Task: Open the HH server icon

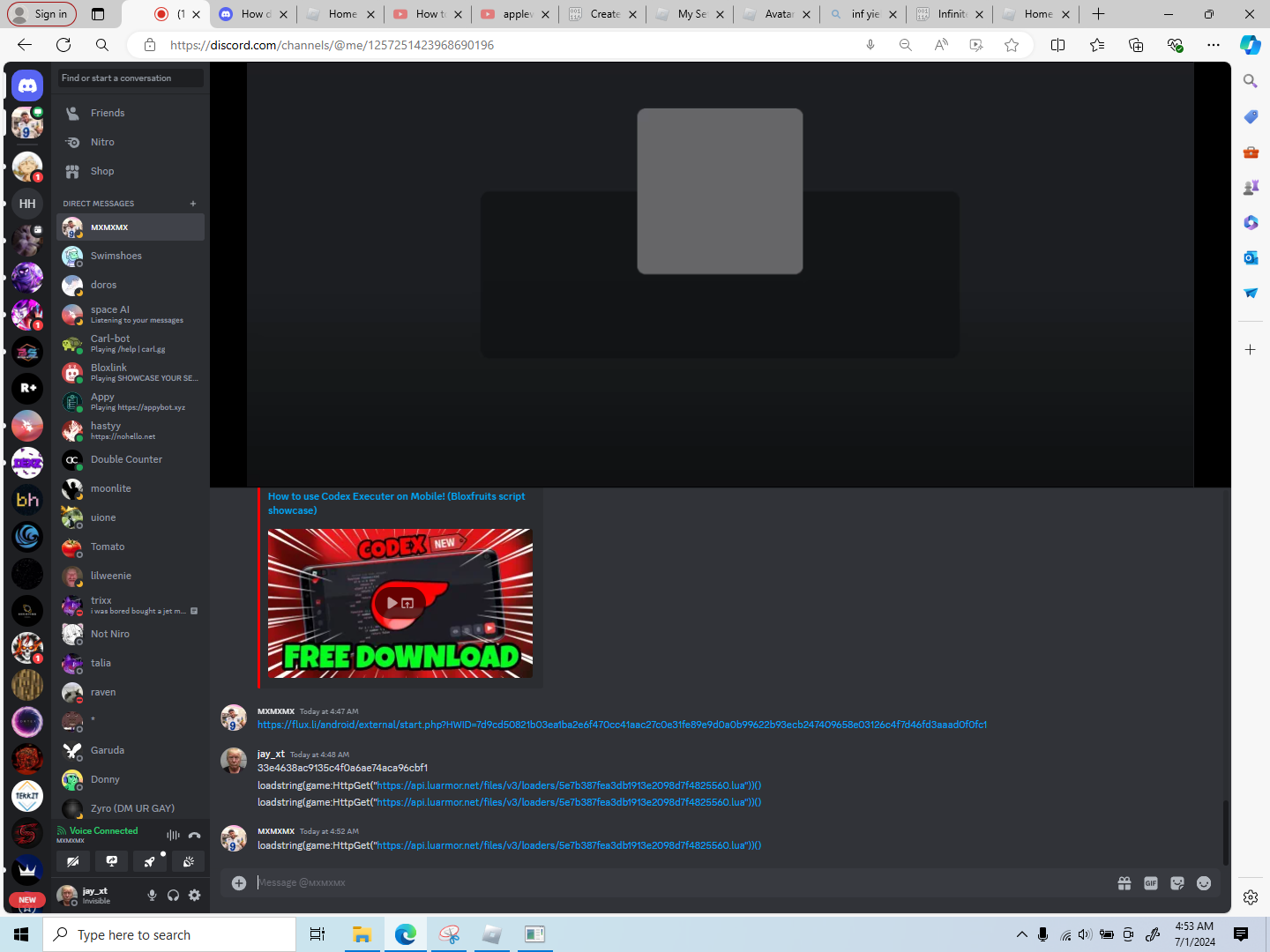Action: coord(27,204)
